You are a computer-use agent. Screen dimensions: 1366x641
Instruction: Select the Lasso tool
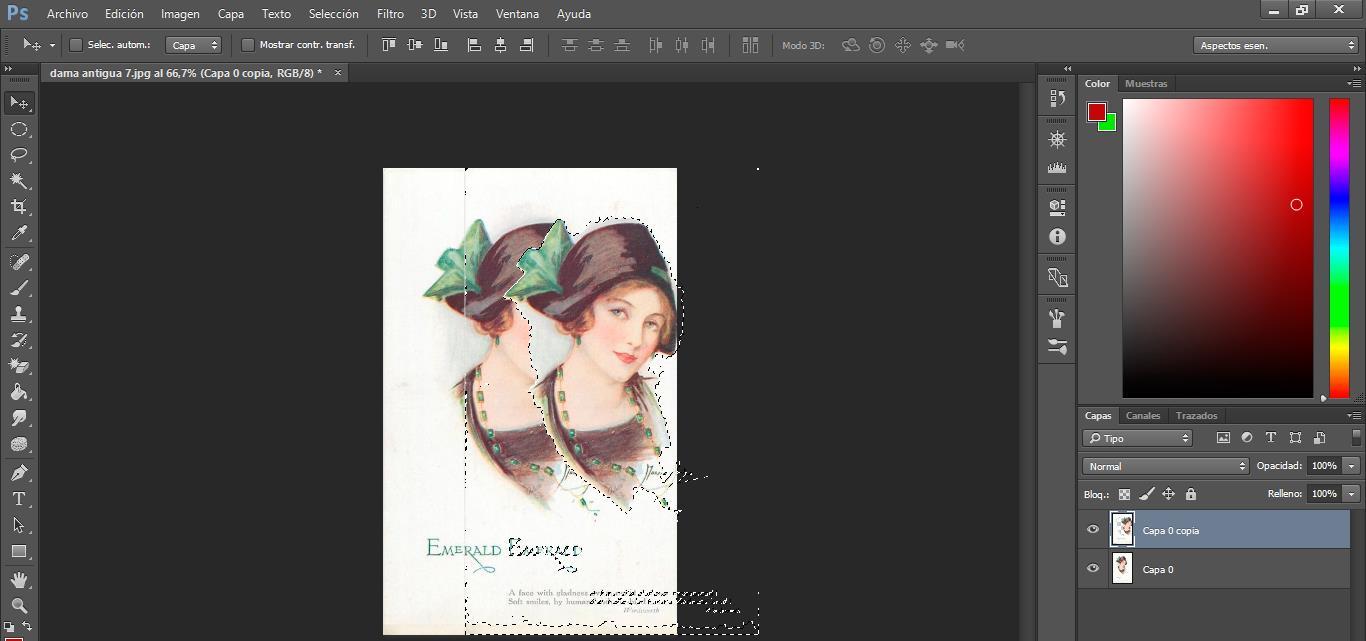(18, 155)
